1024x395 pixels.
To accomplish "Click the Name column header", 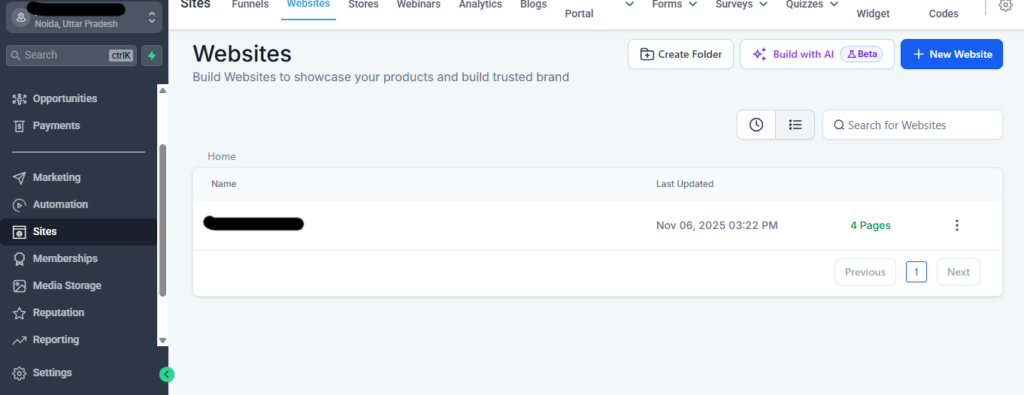I will click(223, 184).
